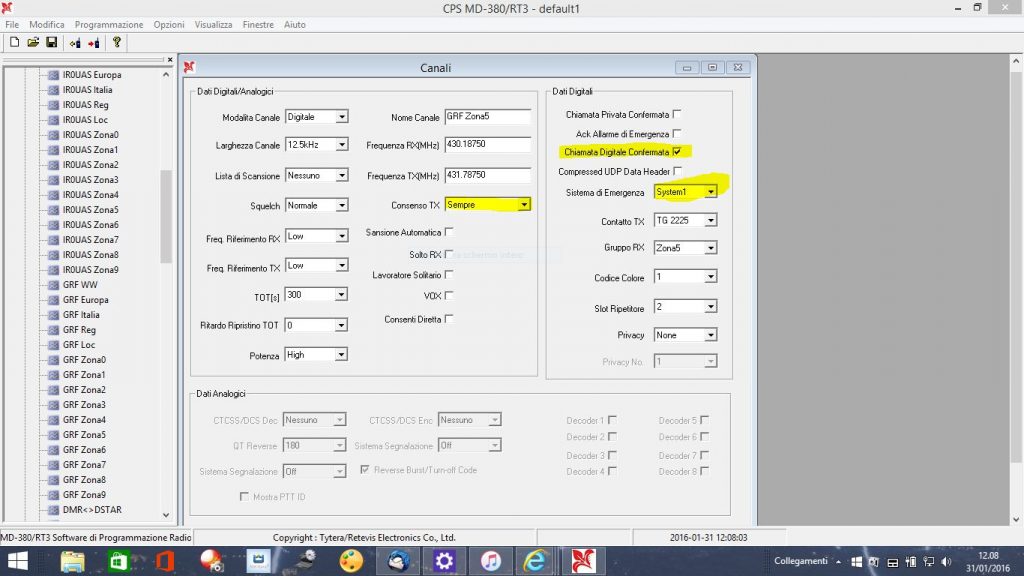1024x576 pixels.
Task: Select channel icon for IR0UAS Europa
Action: 54,75
